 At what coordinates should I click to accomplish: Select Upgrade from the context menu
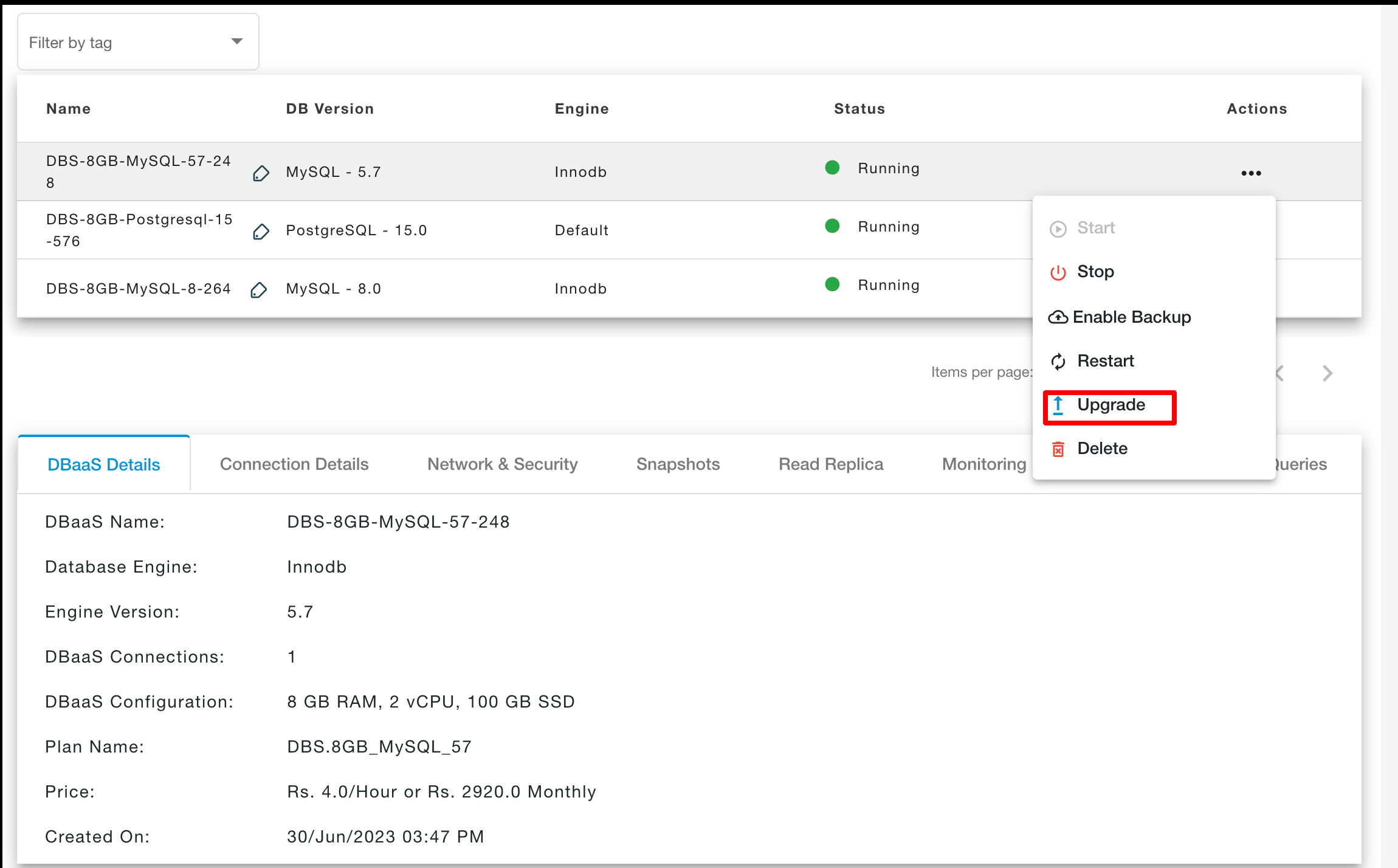click(x=1112, y=404)
